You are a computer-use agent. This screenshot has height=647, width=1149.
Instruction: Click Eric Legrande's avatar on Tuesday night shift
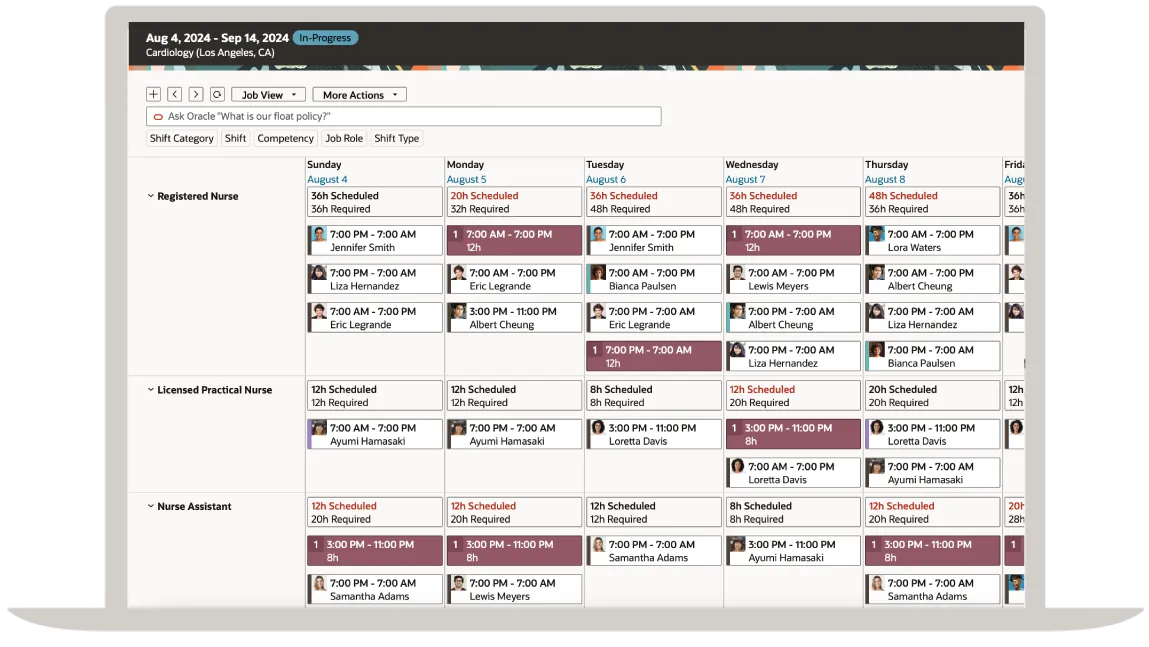(x=598, y=312)
